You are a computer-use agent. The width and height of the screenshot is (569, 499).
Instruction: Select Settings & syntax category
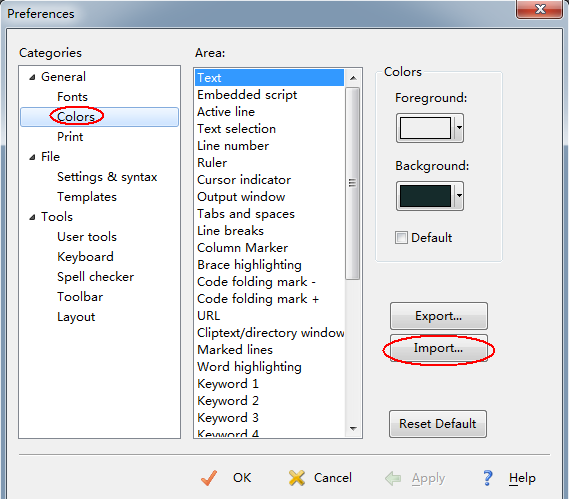107,177
